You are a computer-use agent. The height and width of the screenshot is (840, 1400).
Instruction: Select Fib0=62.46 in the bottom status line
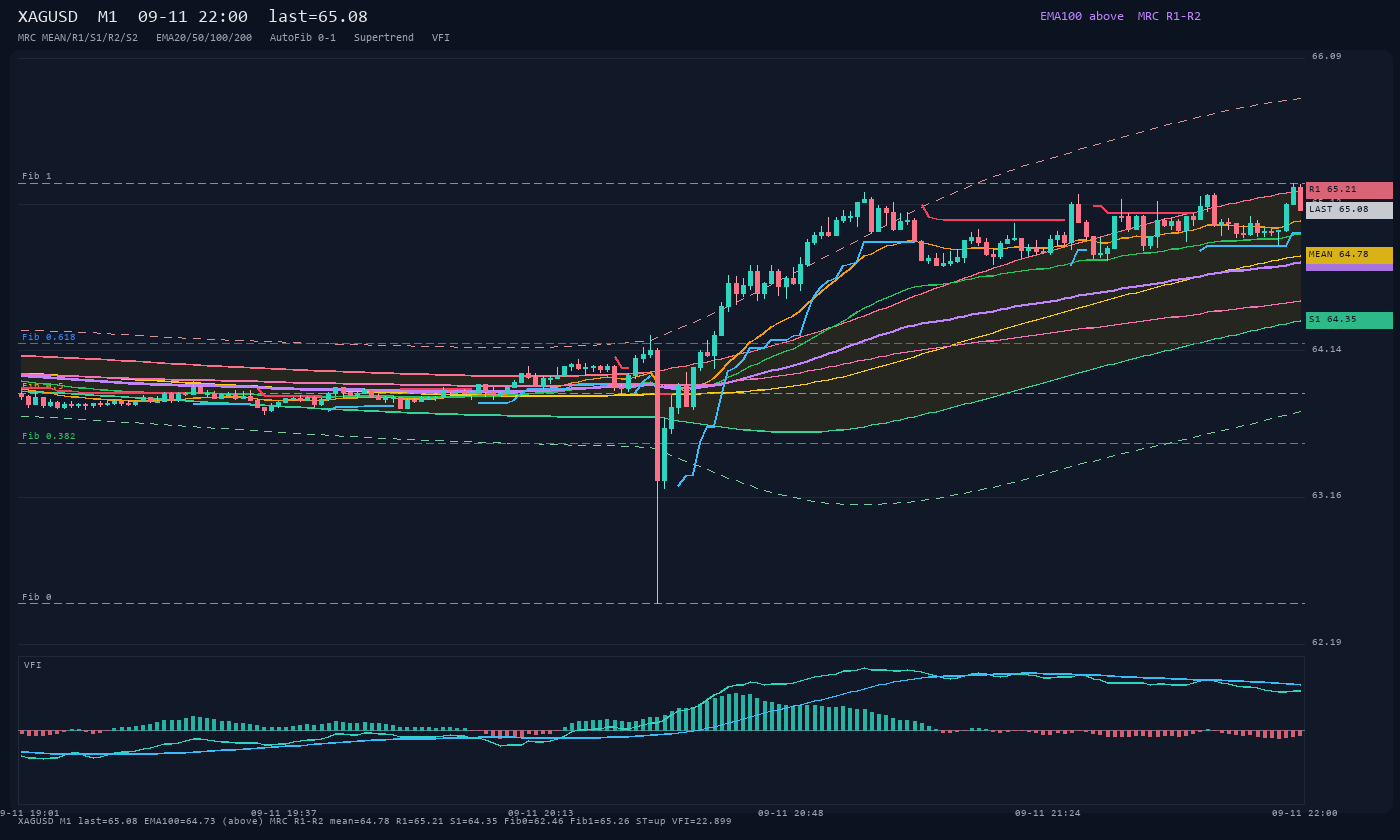[x=534, y=821]
